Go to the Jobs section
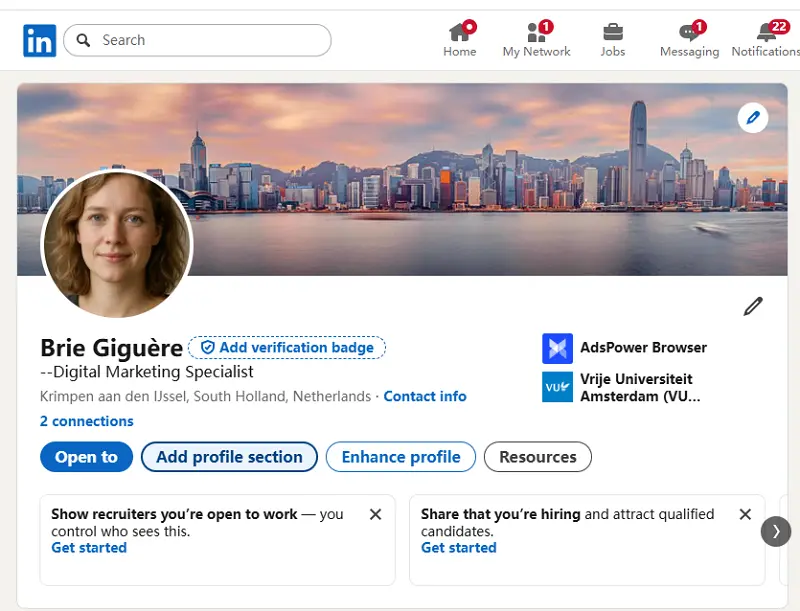 coord(612,38)
